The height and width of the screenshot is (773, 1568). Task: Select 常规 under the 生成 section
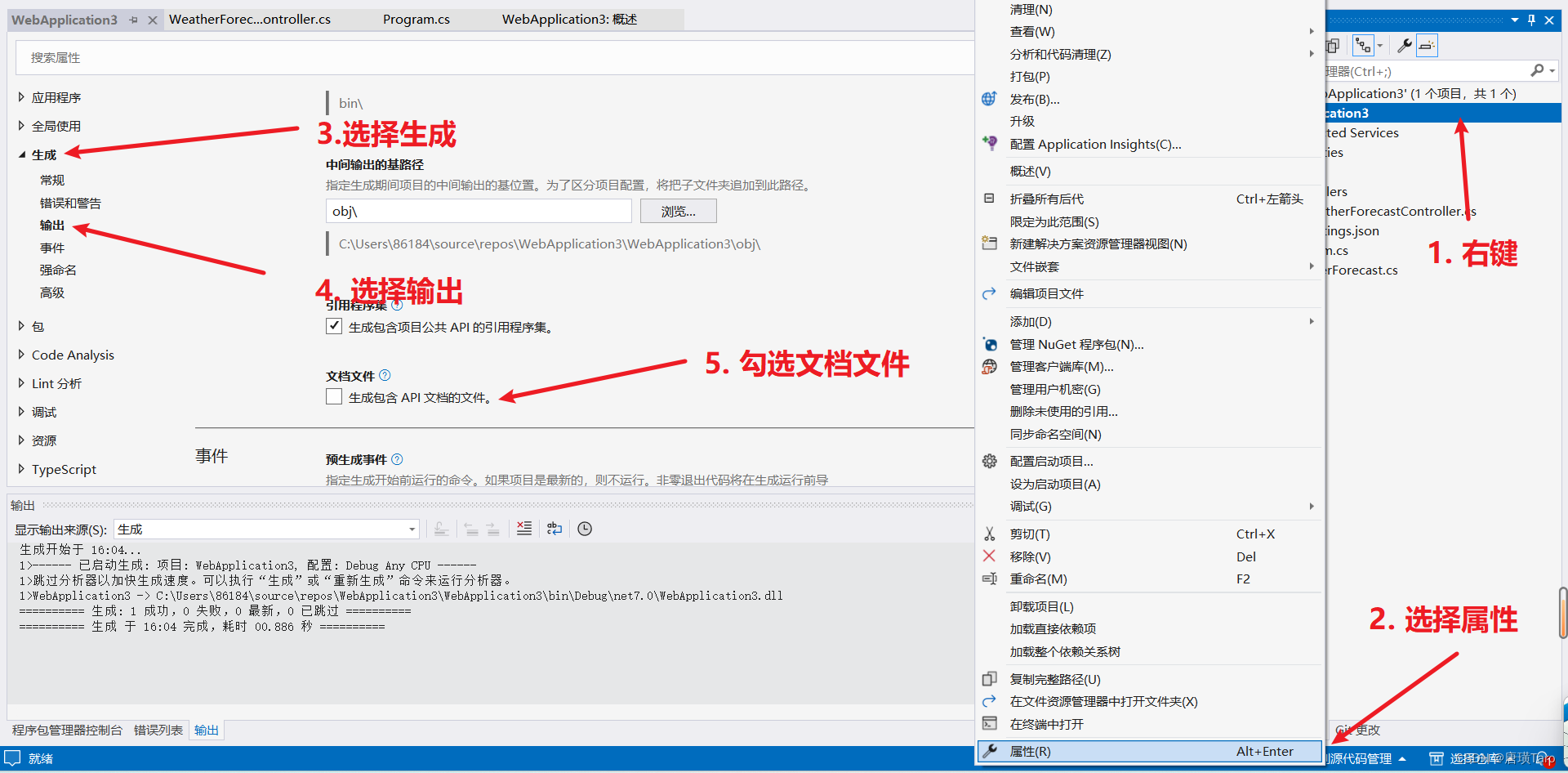[x=52, y=180]
